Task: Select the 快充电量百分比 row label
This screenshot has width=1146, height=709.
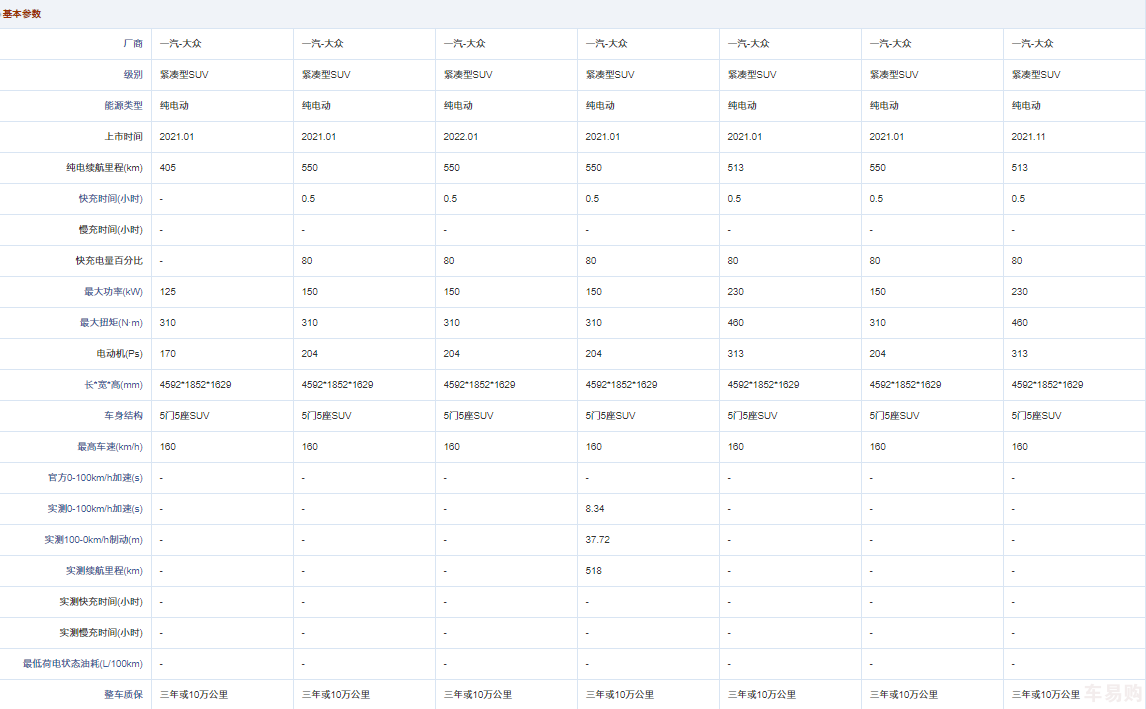Action: tap(110, 261)
